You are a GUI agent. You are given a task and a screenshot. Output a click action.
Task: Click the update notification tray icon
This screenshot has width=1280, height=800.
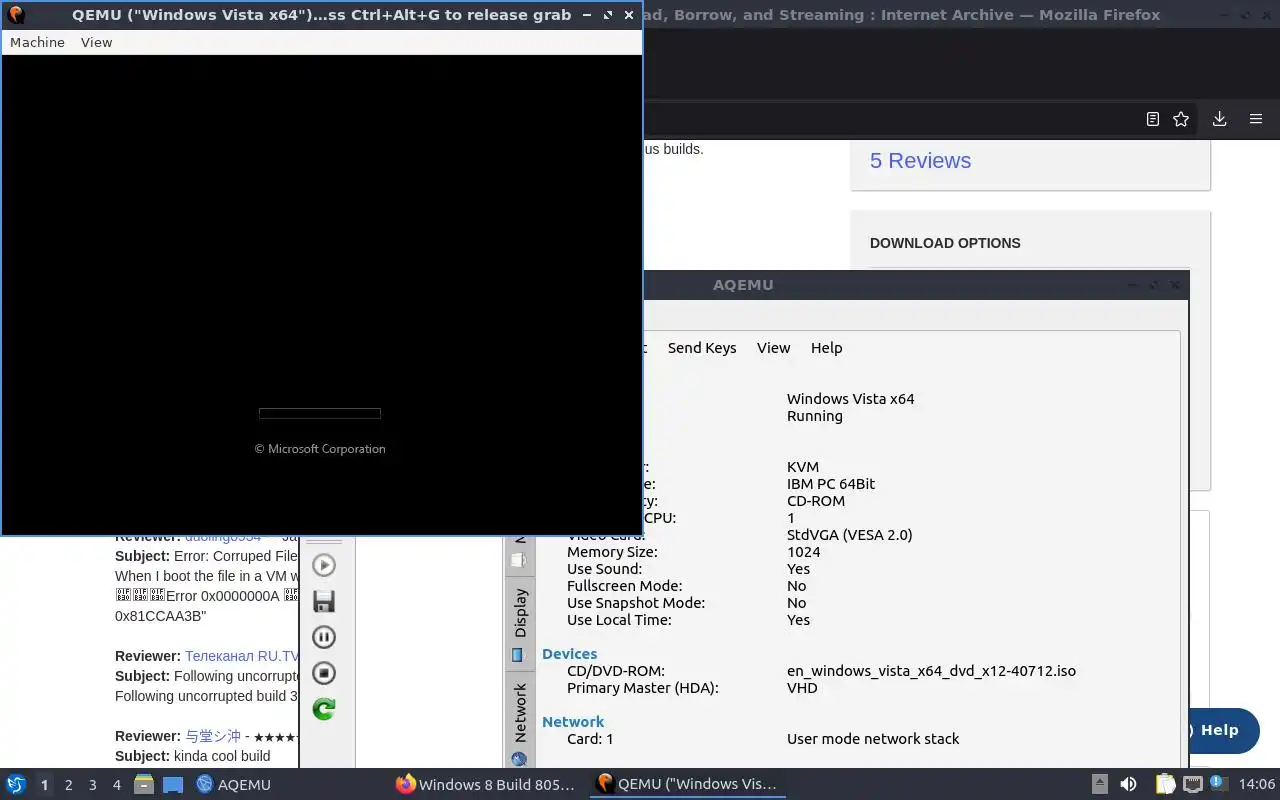pos(1219,784)
